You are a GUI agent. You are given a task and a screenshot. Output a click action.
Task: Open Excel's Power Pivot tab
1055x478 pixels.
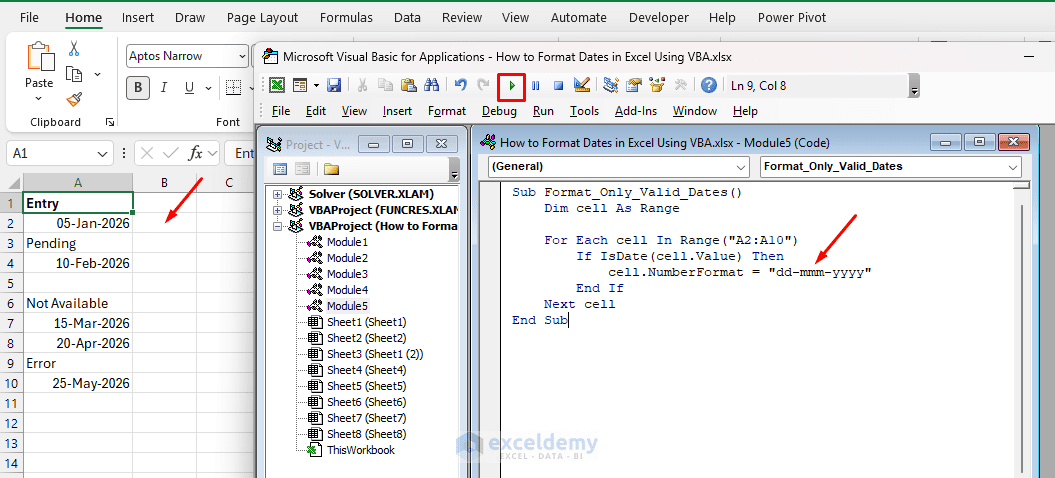point(792,18)
